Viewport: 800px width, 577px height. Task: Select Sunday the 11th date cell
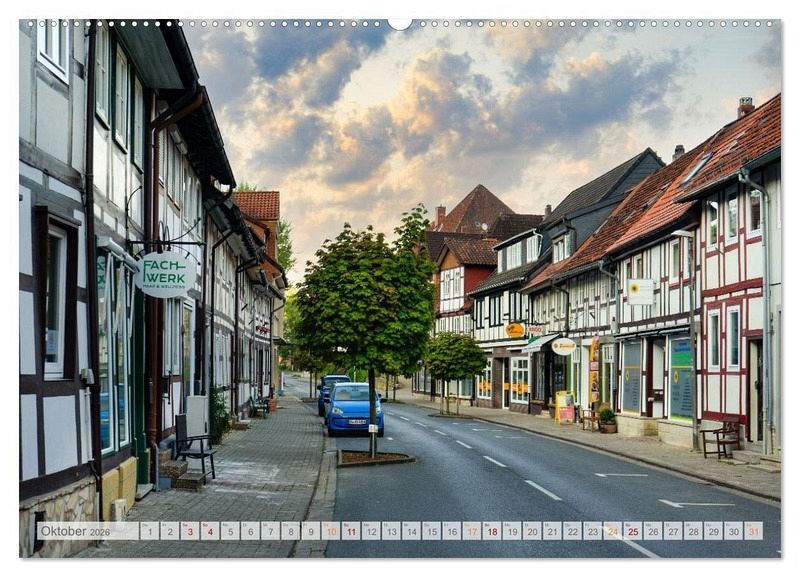350,531
